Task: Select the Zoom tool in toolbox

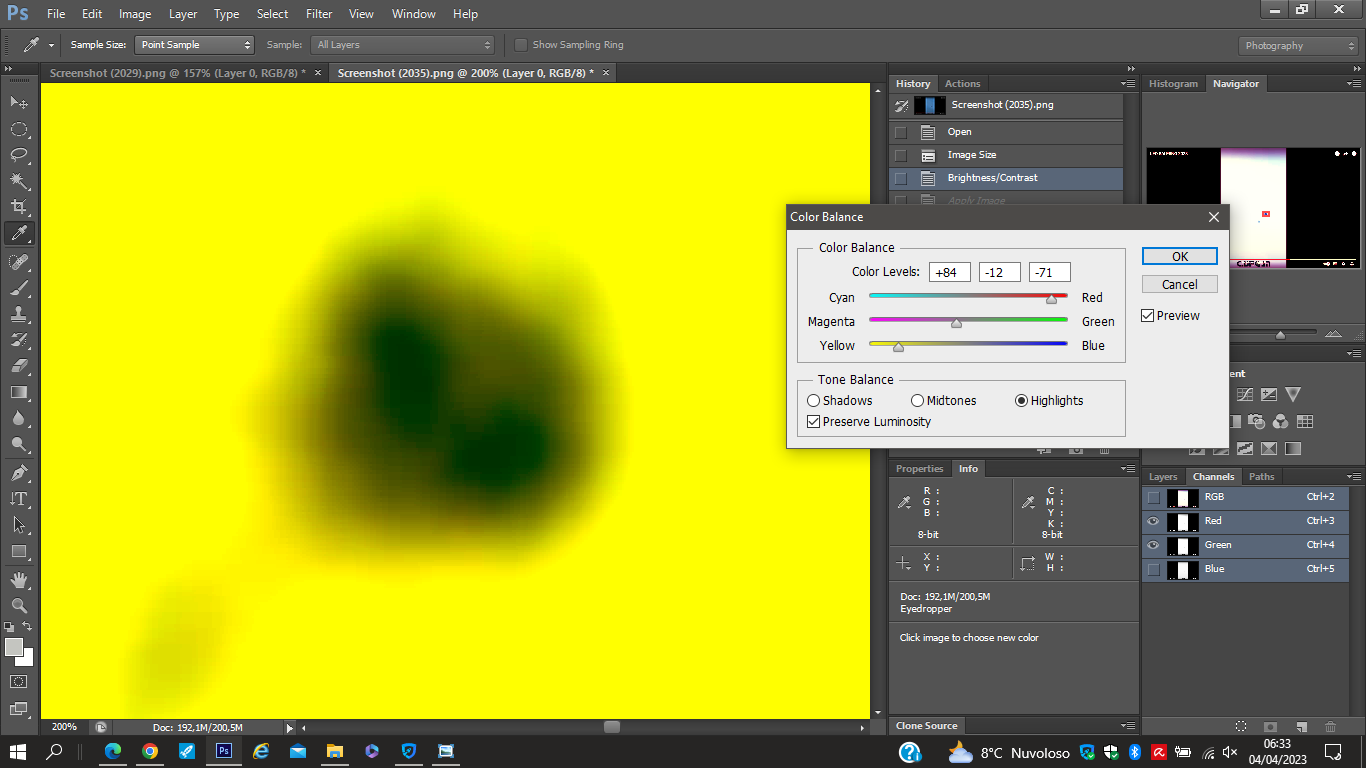Action: pos(19,606)
